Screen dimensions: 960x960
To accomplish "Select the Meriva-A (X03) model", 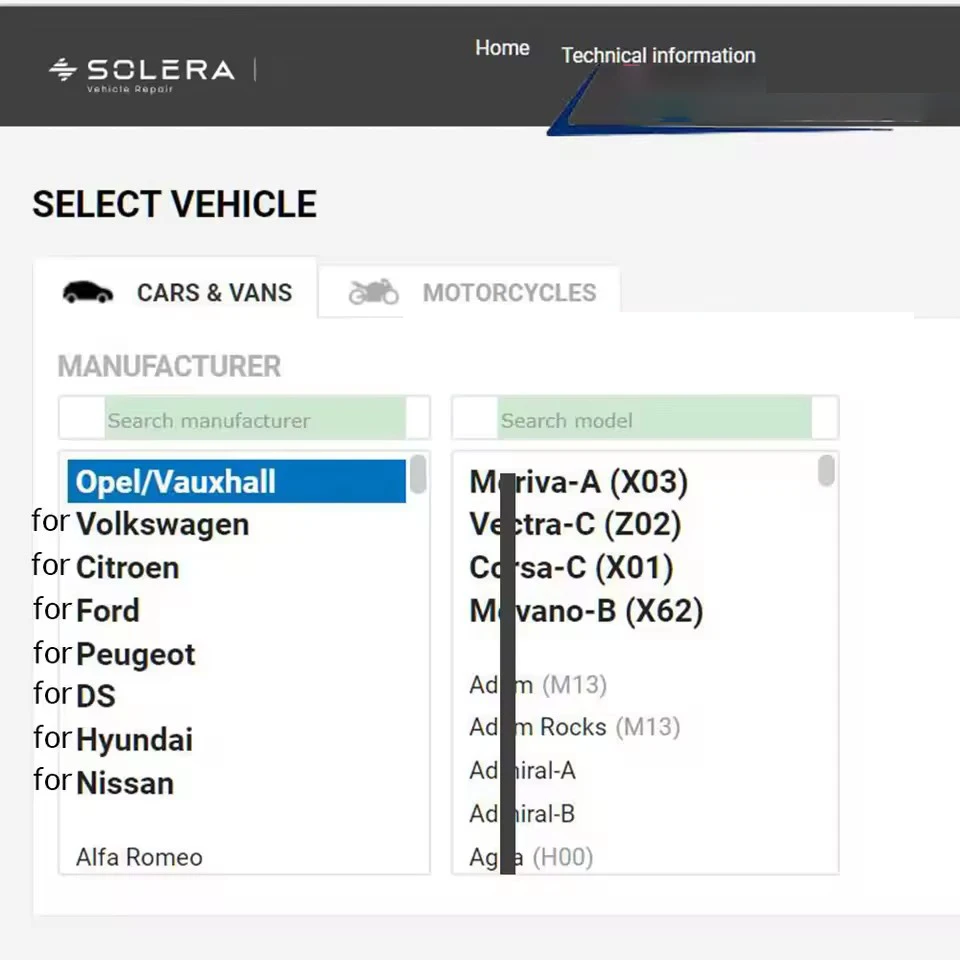I will click(577, 482).
